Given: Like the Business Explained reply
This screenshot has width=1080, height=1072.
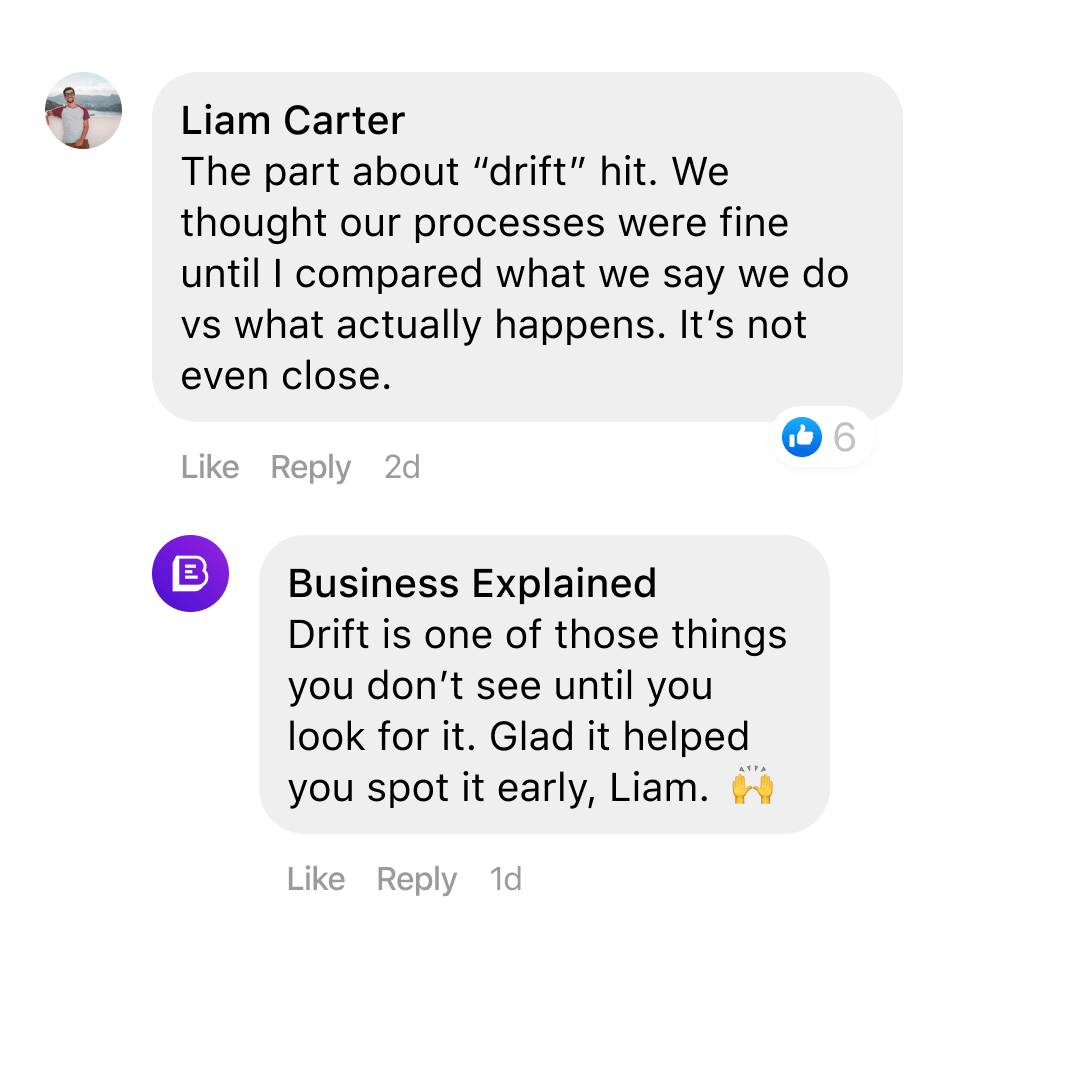Looking at the screenshot, I should tap(316, 879).
